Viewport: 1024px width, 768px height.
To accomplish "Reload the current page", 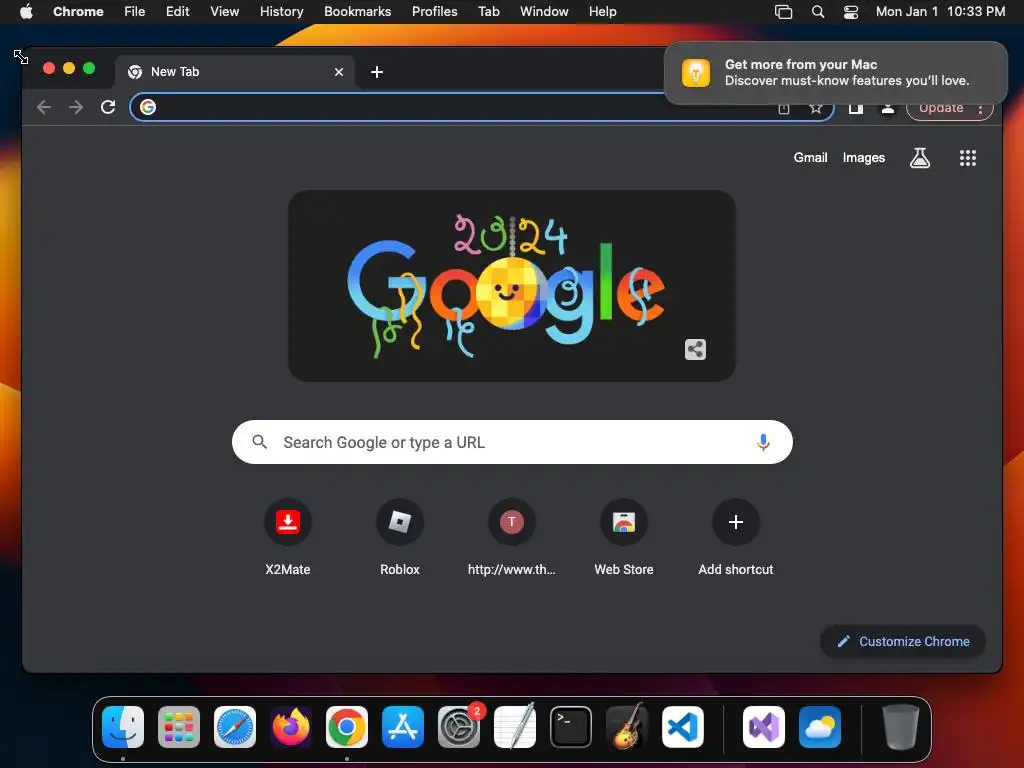I will pos(108,107).
